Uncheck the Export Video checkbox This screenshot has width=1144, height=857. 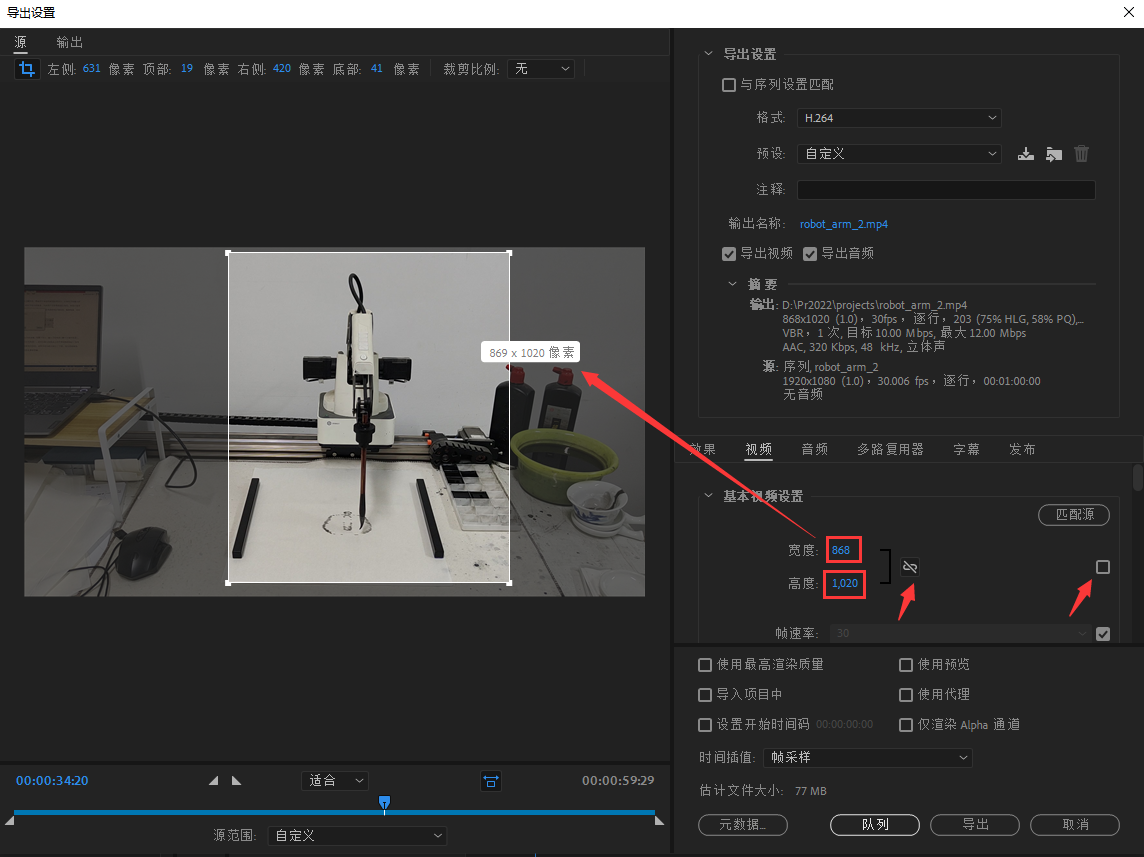coord(728,254)
